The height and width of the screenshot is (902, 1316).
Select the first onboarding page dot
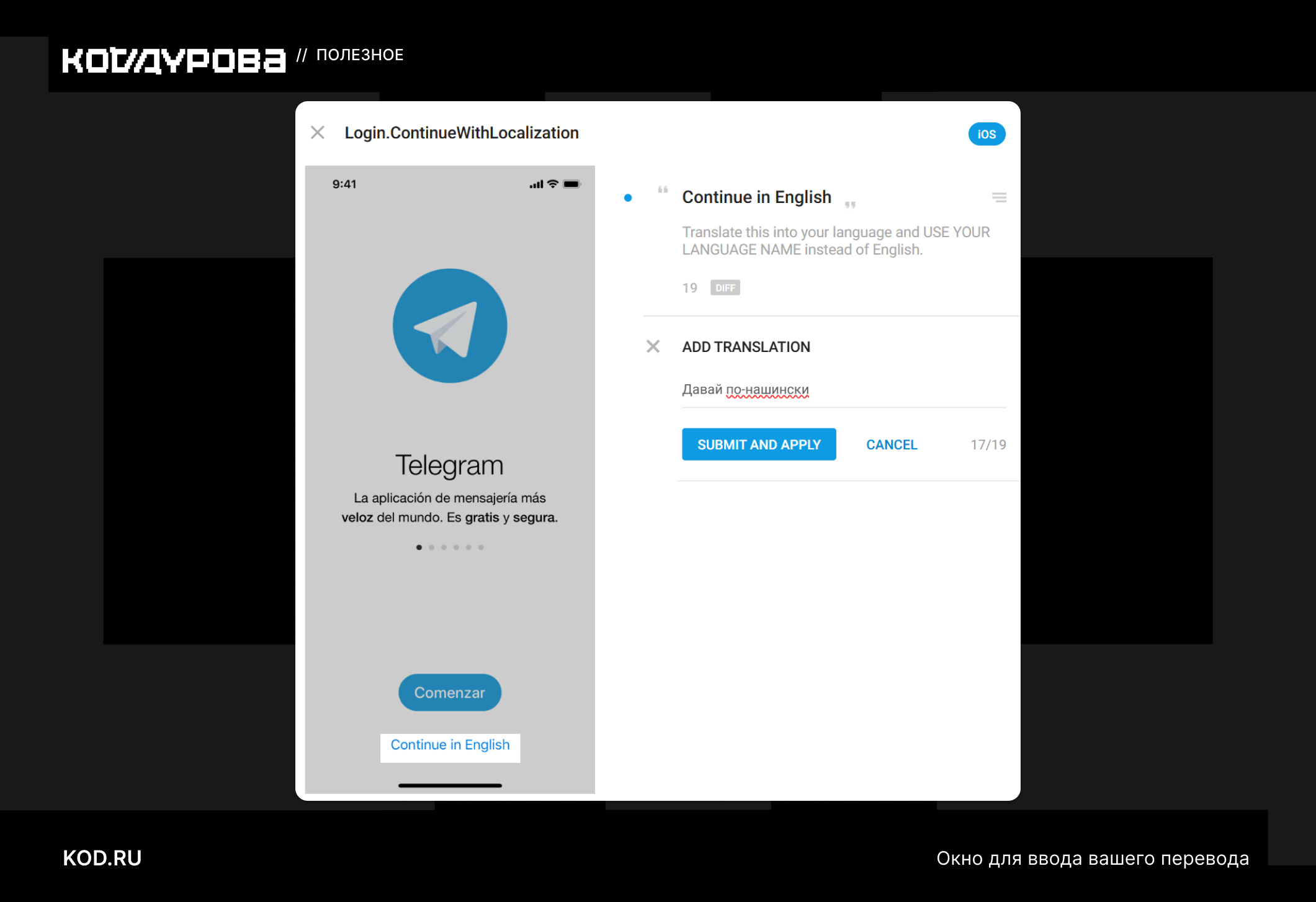click(x=419, y=548)
